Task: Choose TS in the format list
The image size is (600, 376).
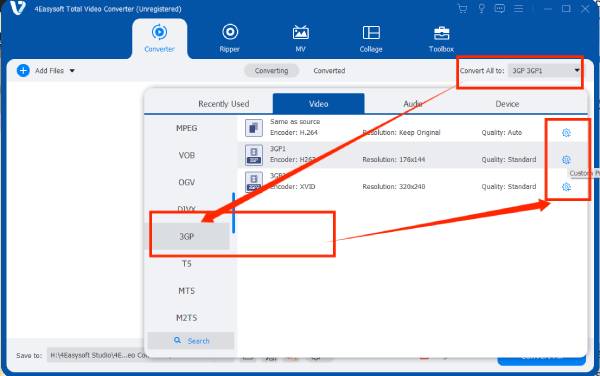Action: click(187, 264)
